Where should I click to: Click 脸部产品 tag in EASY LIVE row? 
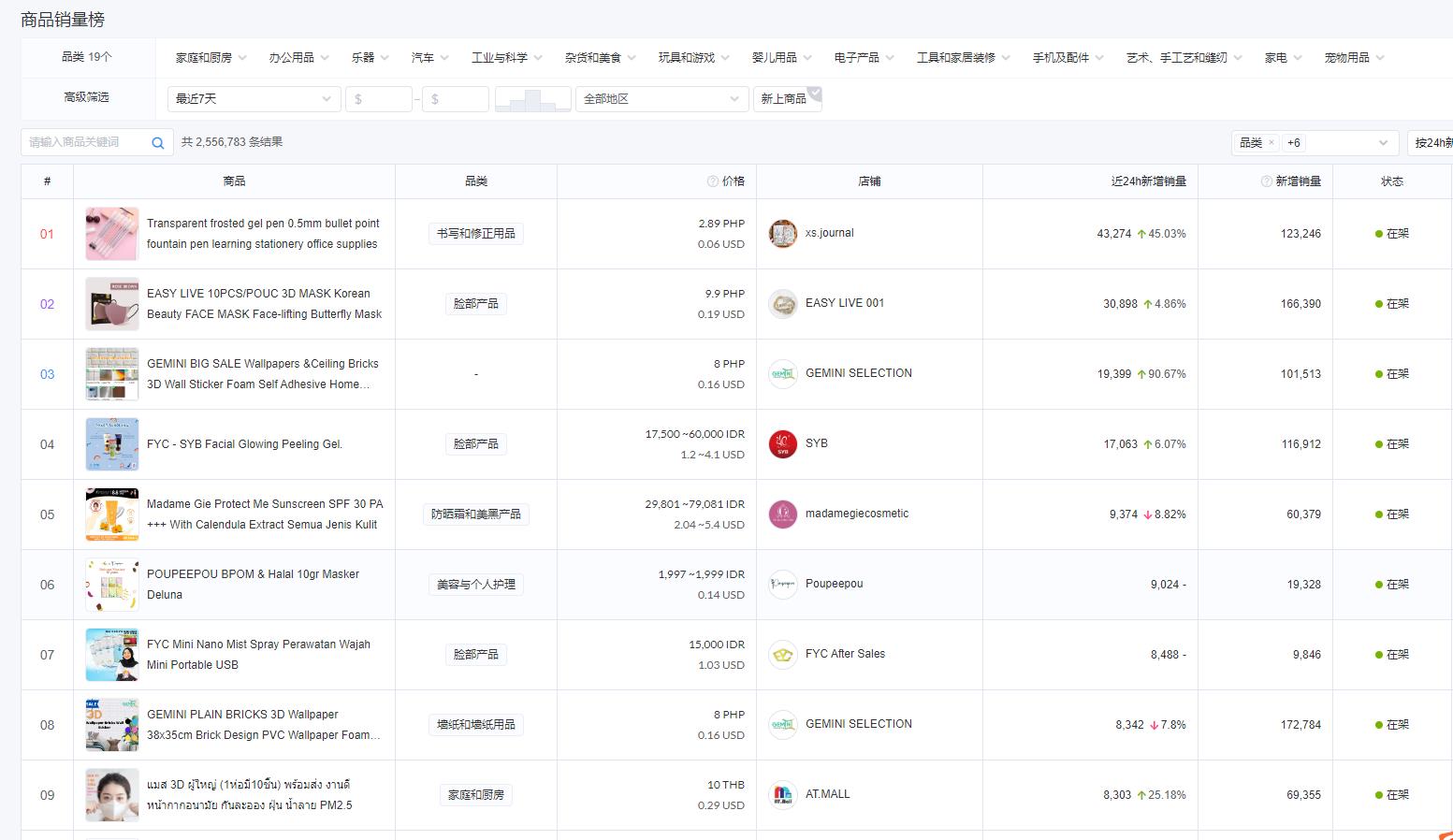point(476,304)
